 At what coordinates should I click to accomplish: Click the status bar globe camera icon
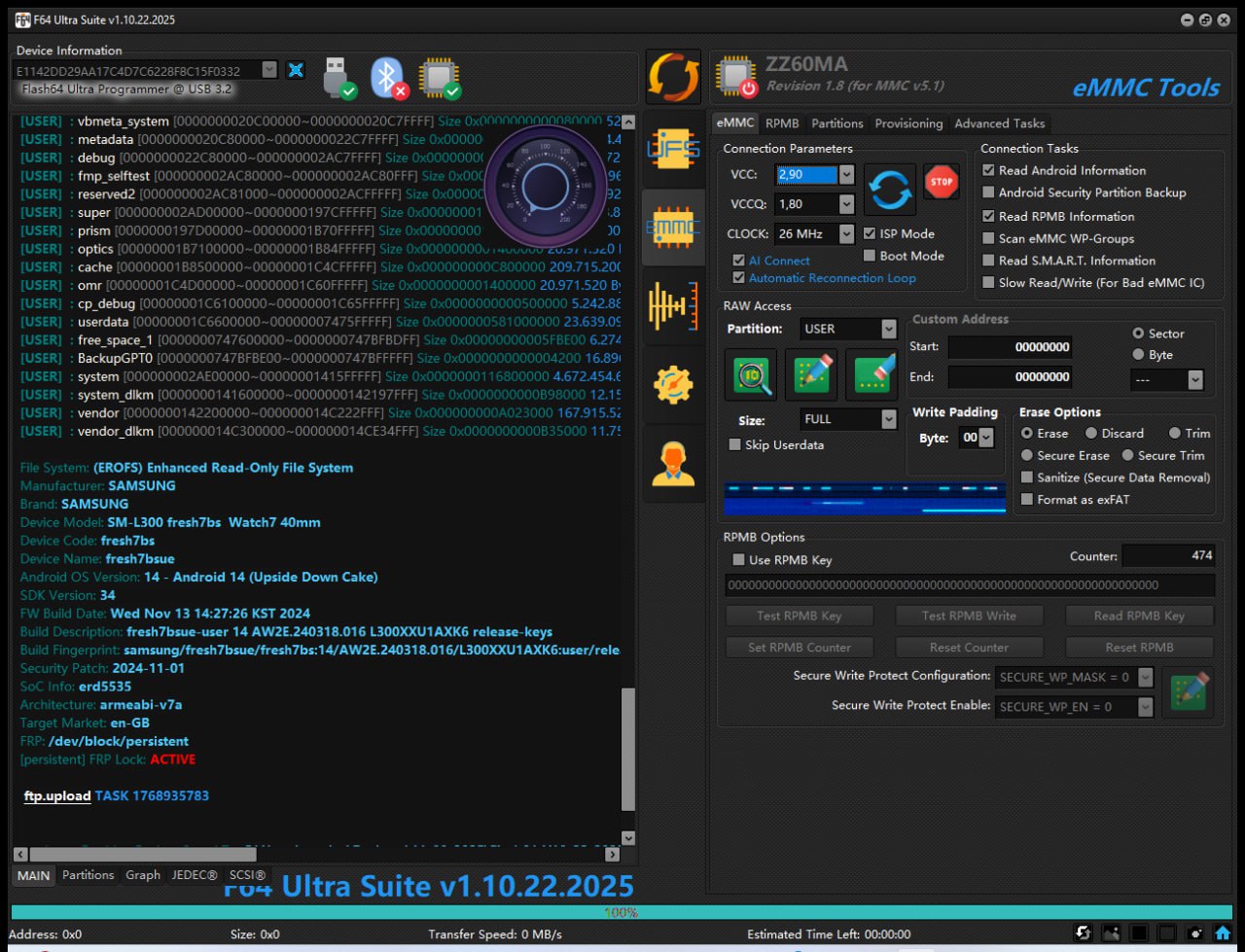1195,933
